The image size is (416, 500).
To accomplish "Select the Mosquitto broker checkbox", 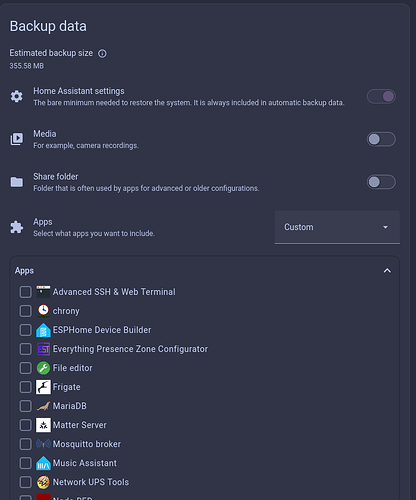I will pos(25,444).
